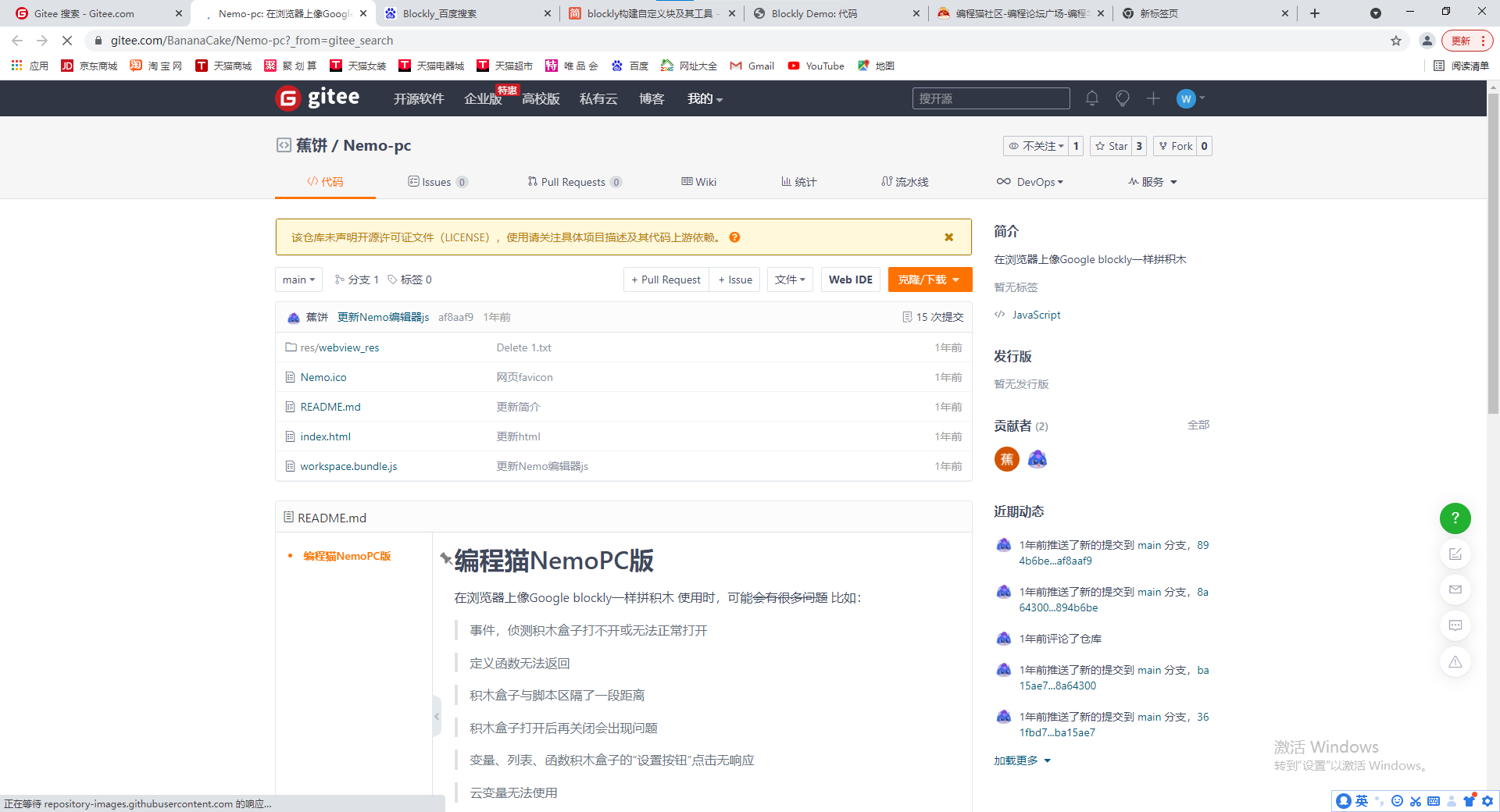
Task: Open the 阅读清单 reading list
Action: [1462, 66]
